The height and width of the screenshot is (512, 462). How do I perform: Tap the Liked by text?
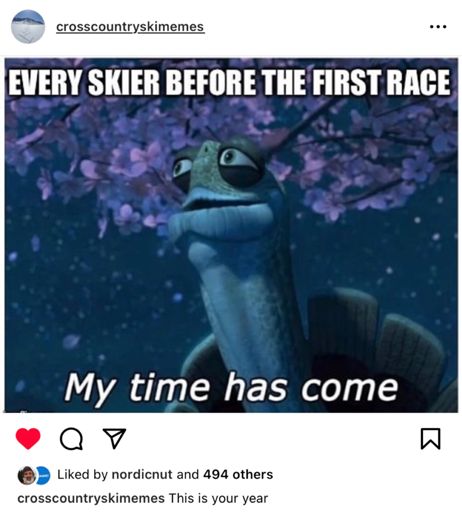tap(83, 474)
